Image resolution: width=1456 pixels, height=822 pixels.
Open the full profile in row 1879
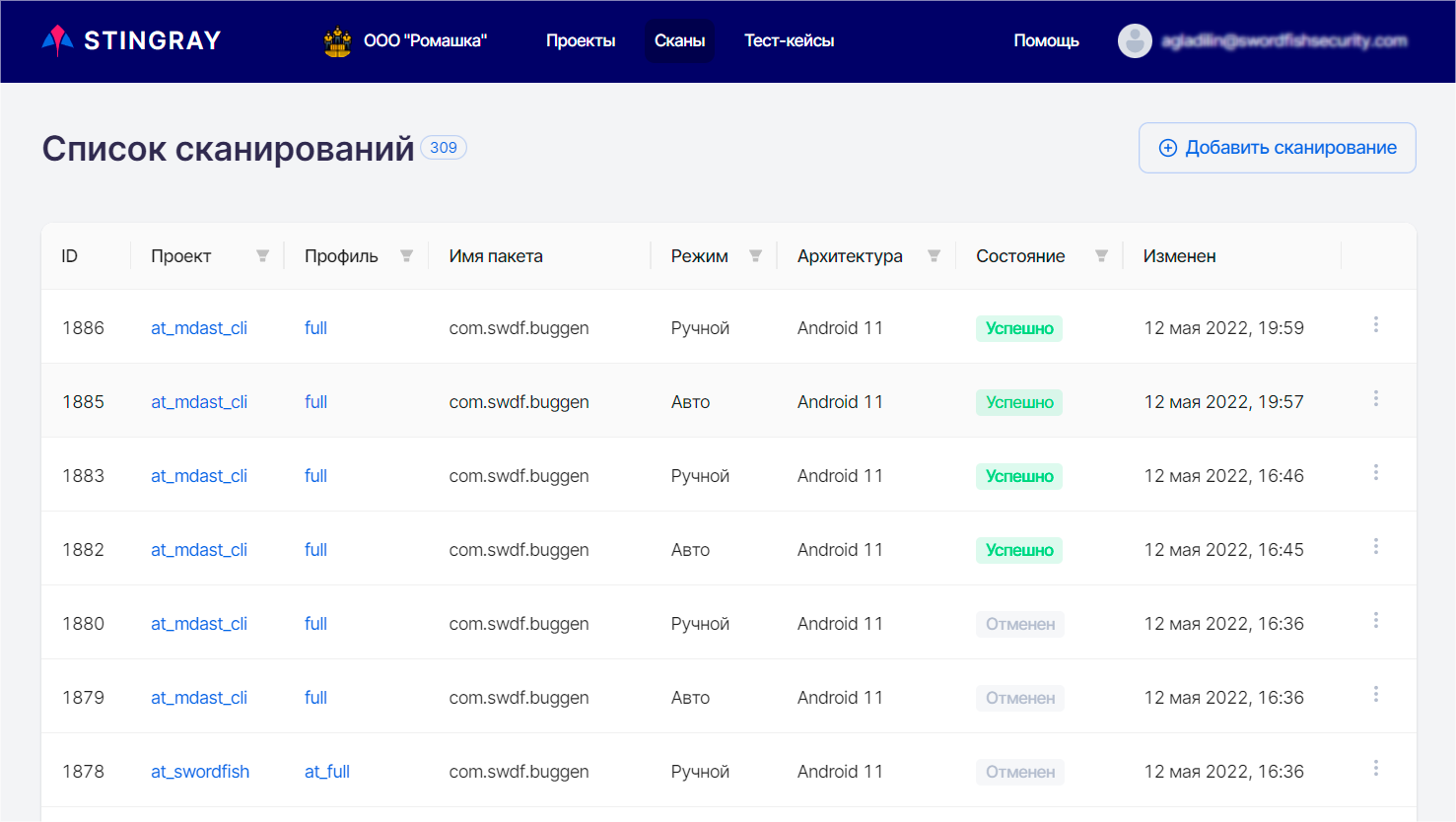coord(315,698)
